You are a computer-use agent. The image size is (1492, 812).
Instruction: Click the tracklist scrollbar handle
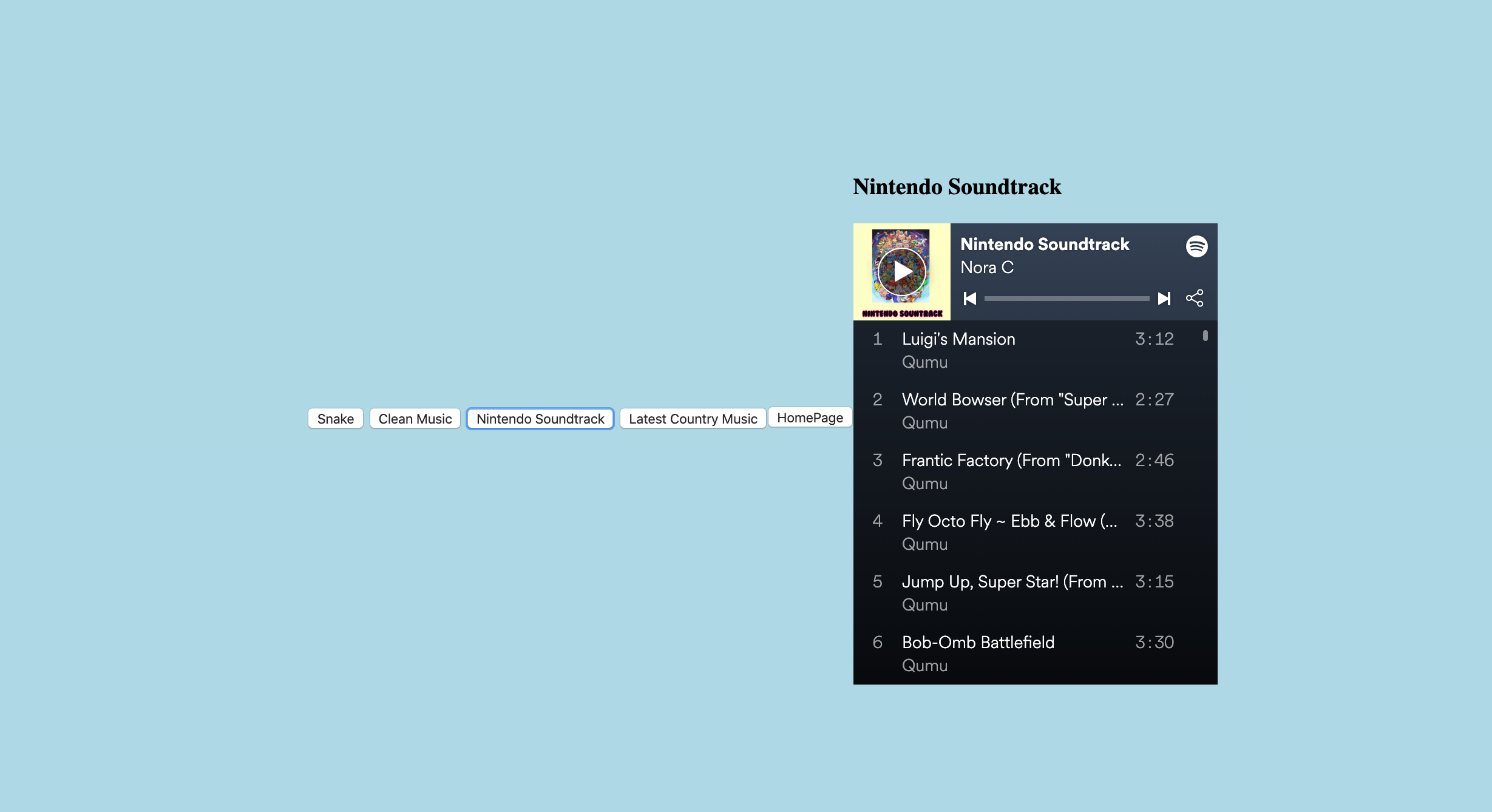tap(1205, 336)
